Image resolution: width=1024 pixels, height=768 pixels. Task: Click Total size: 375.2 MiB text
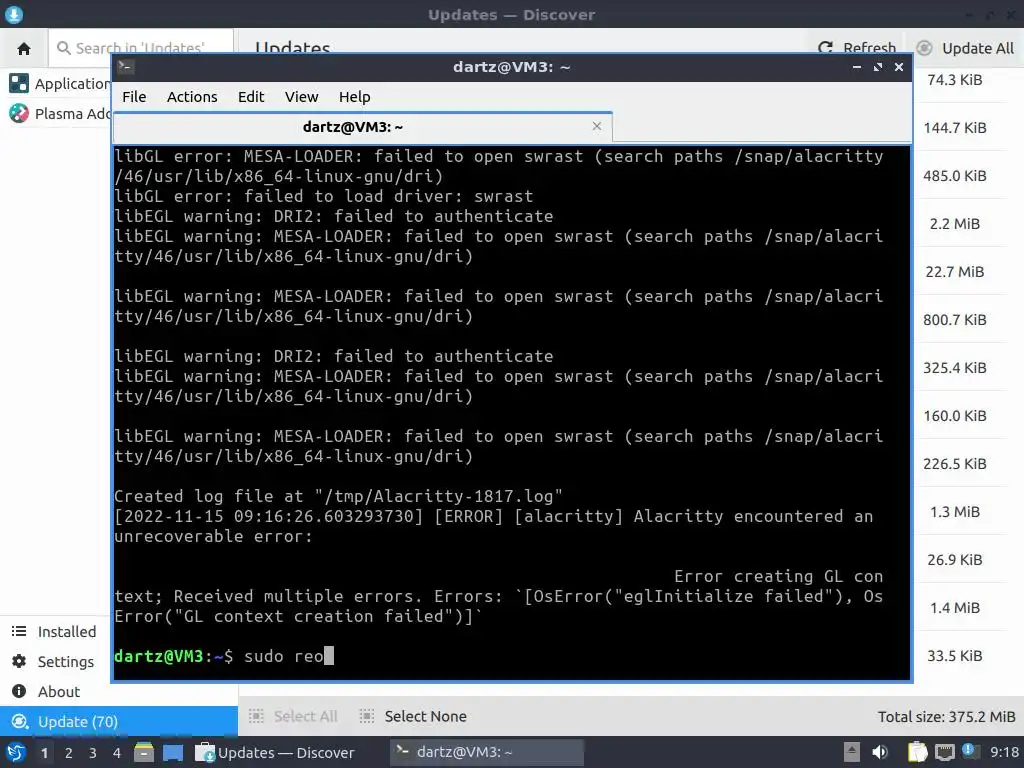946,716
